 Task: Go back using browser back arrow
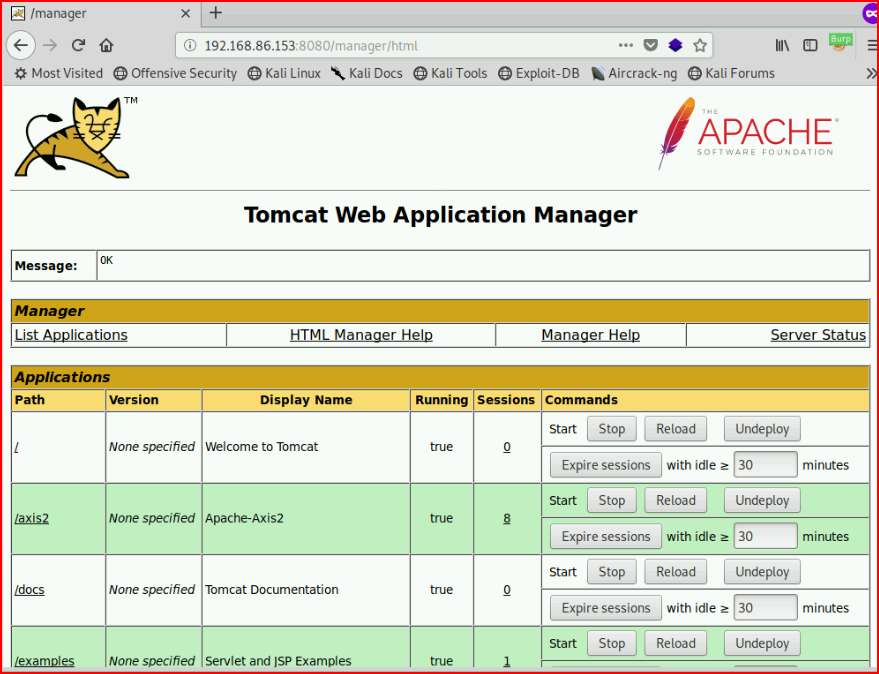tap(21, 45)
